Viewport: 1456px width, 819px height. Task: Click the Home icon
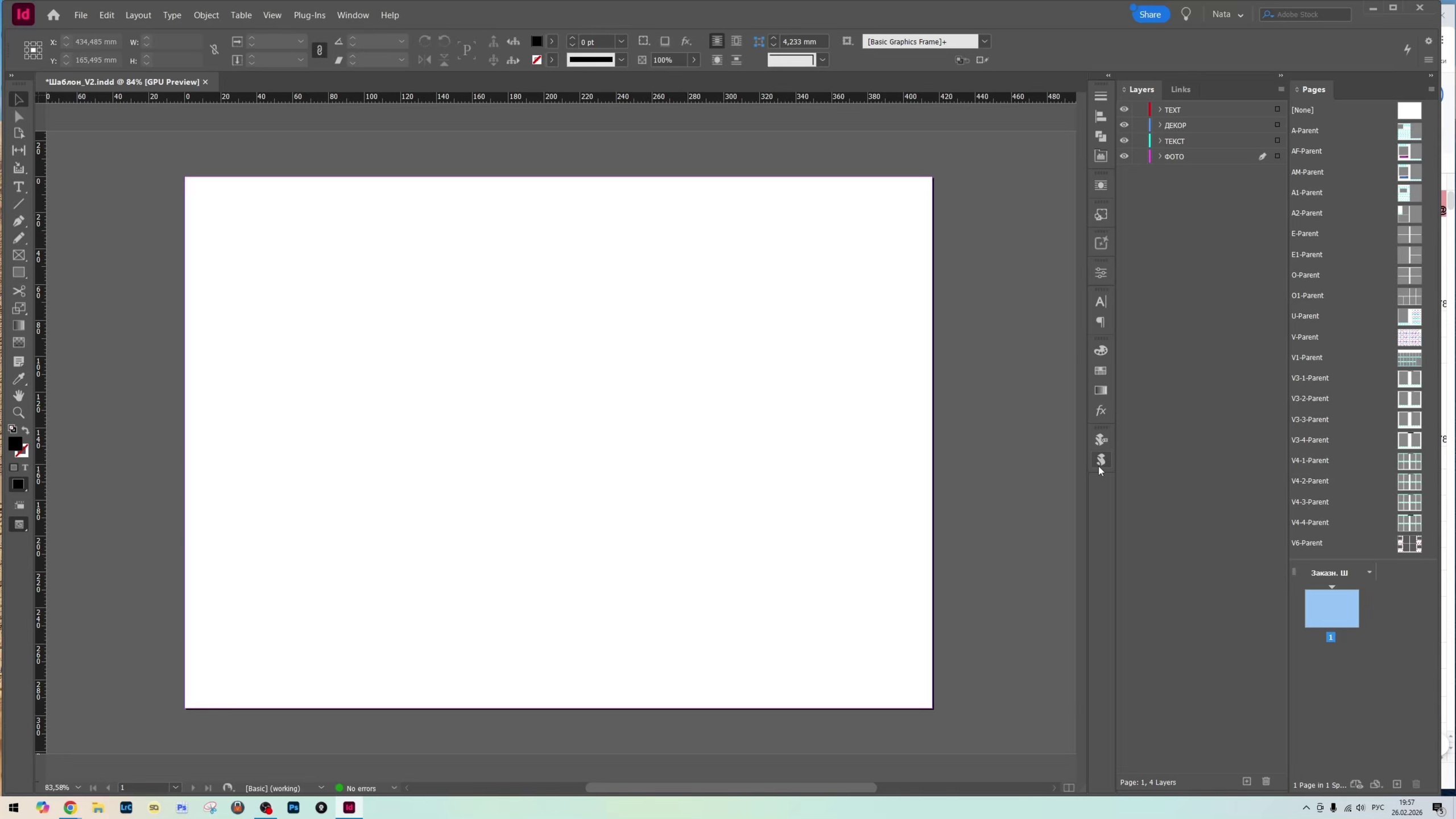pos(53,15)
